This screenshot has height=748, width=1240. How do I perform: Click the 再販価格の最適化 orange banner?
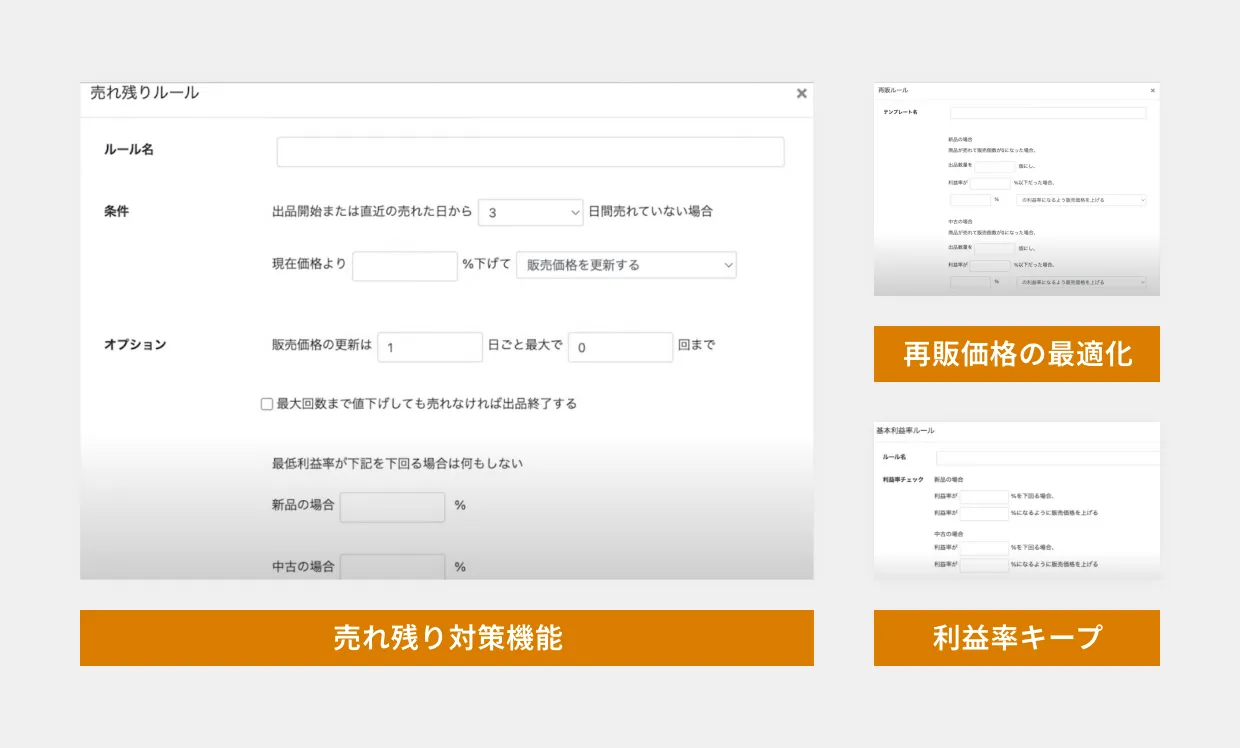(x=1017, y=354)
